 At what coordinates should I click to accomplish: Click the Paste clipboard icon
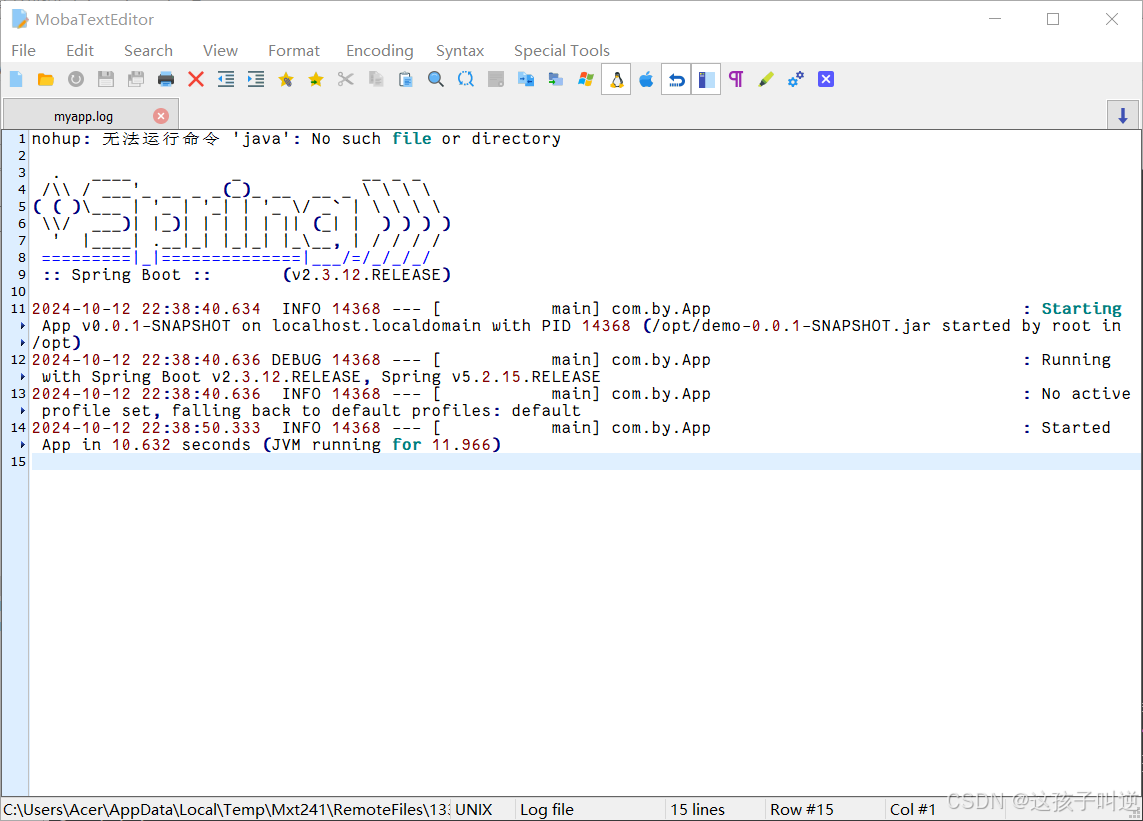coord(406,79)
